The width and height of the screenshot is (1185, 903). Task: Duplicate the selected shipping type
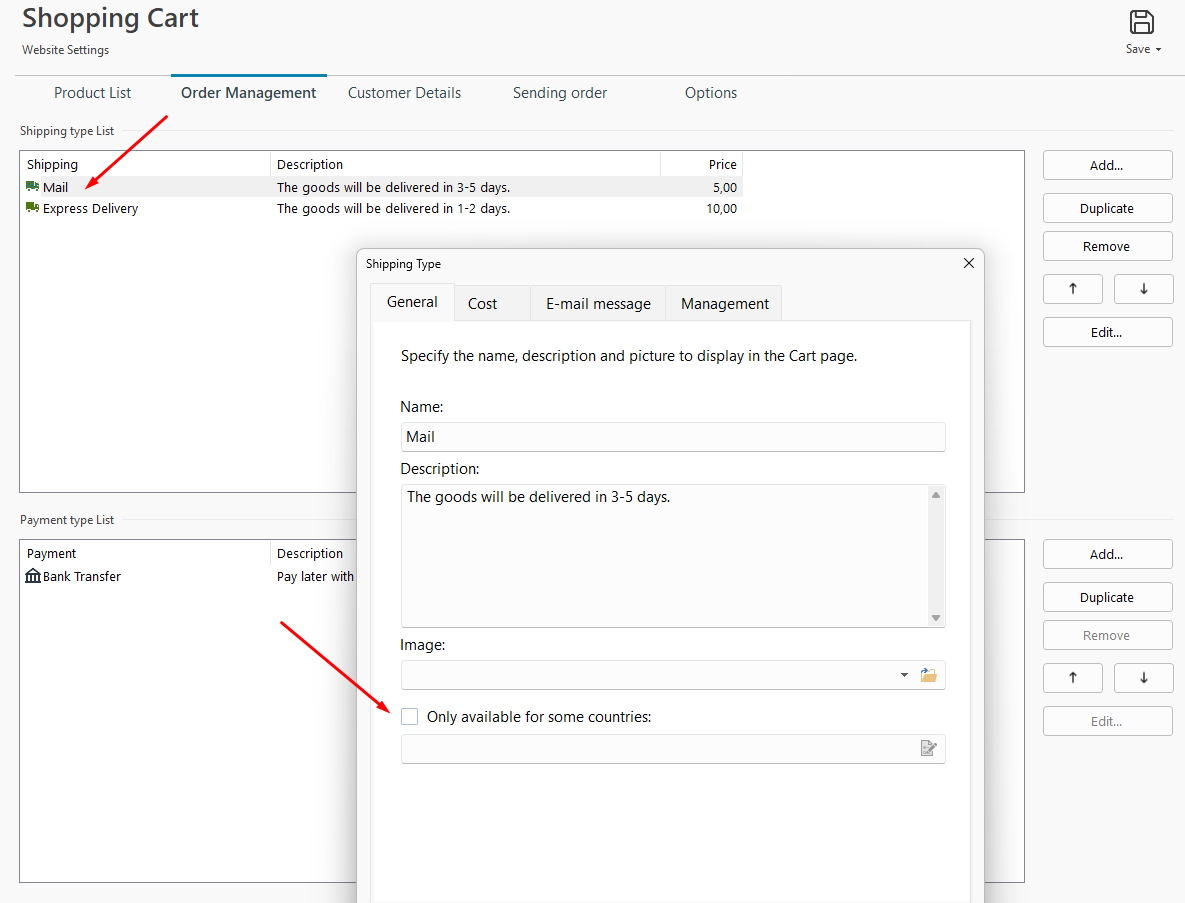[1107, 209]
